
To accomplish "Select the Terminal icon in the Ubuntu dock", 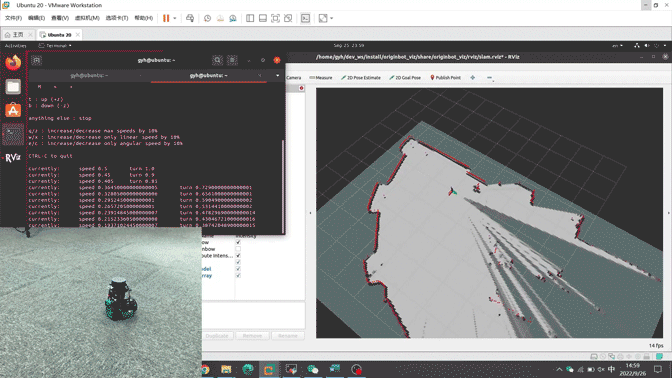I will click(x=13, y=134).
